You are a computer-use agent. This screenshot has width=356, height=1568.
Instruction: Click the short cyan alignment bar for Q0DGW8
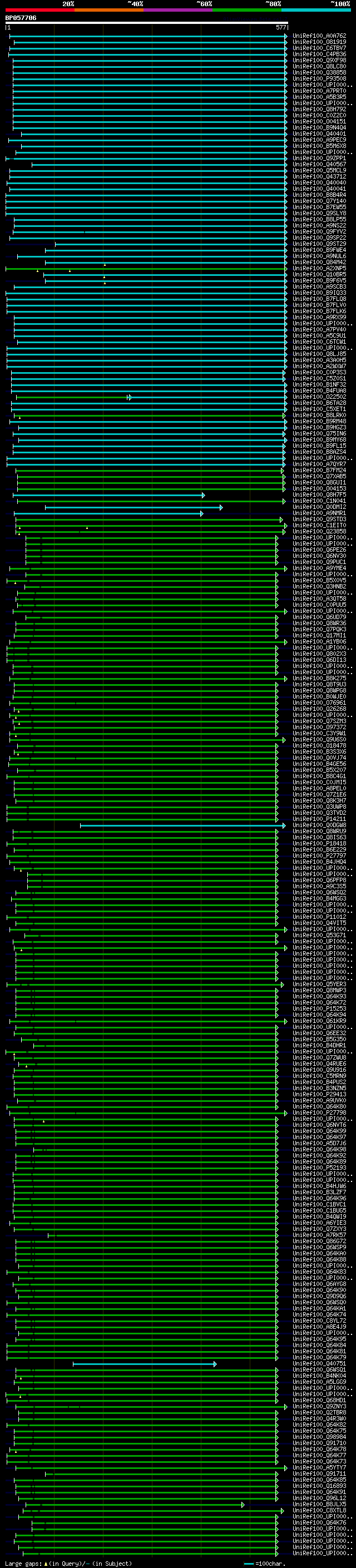click(182, 825)
